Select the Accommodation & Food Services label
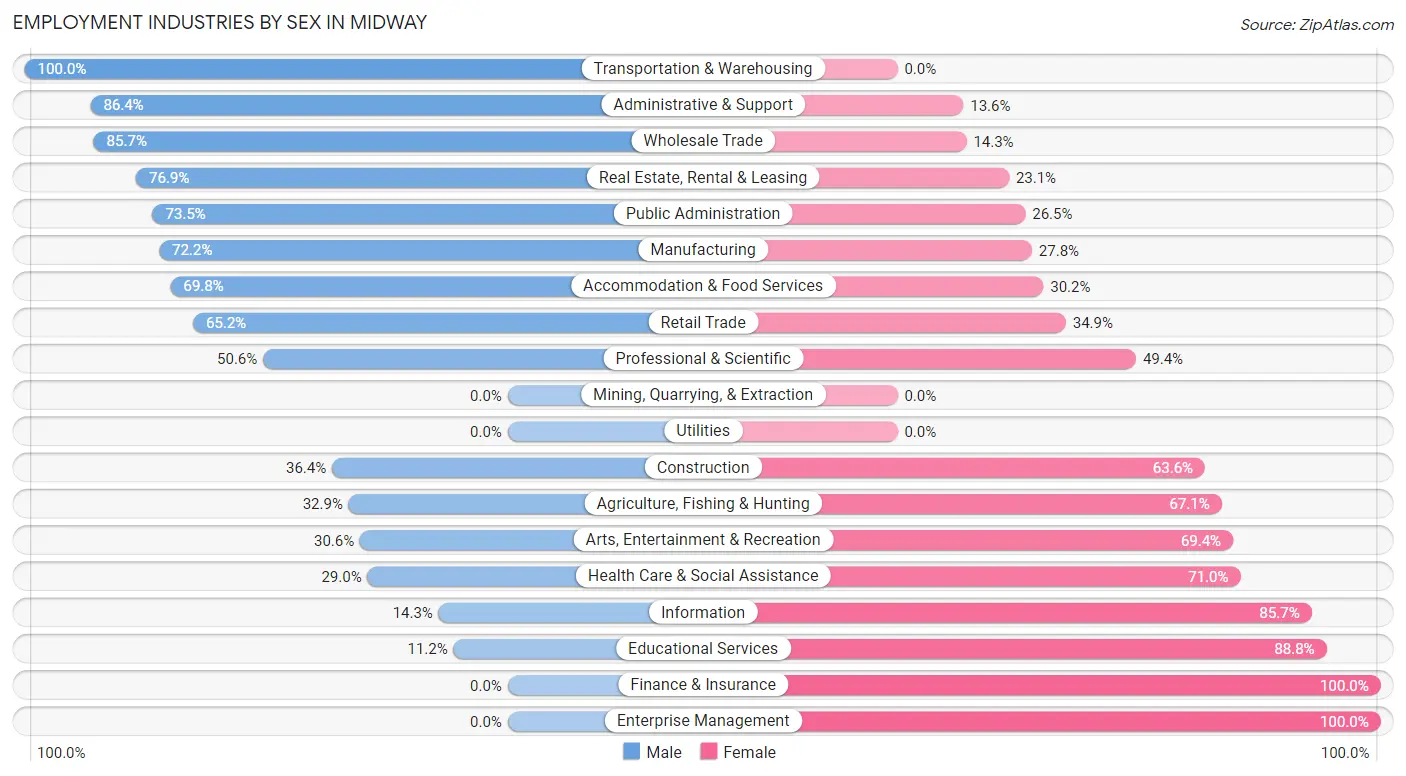Viewport: 1406px width, 776px height. [703, 286]
